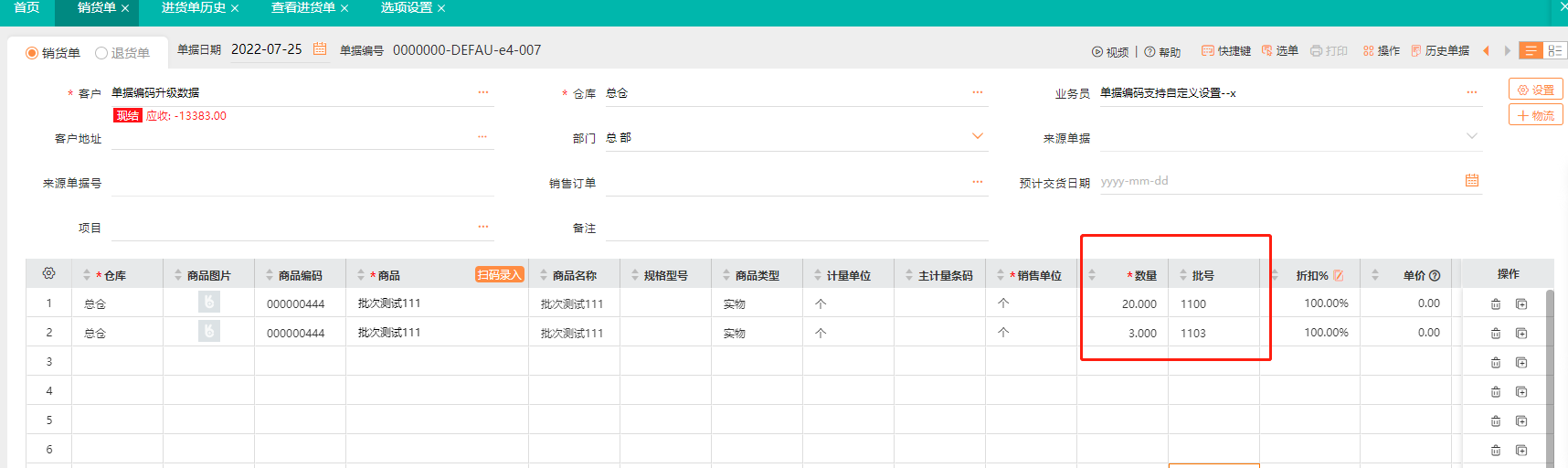Expand the 来源单据 dropdown
This screenshot has height=468, width=1568.
(x=1471, y=137)
